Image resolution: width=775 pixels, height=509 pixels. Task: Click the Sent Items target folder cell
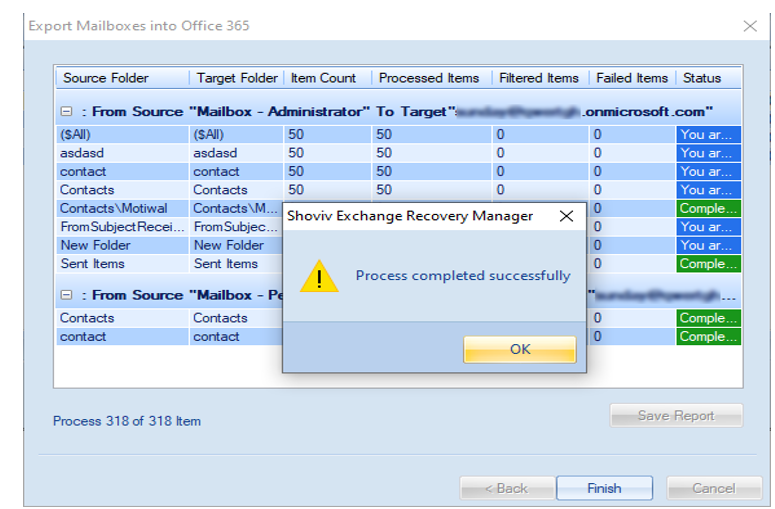pos(236,264)
